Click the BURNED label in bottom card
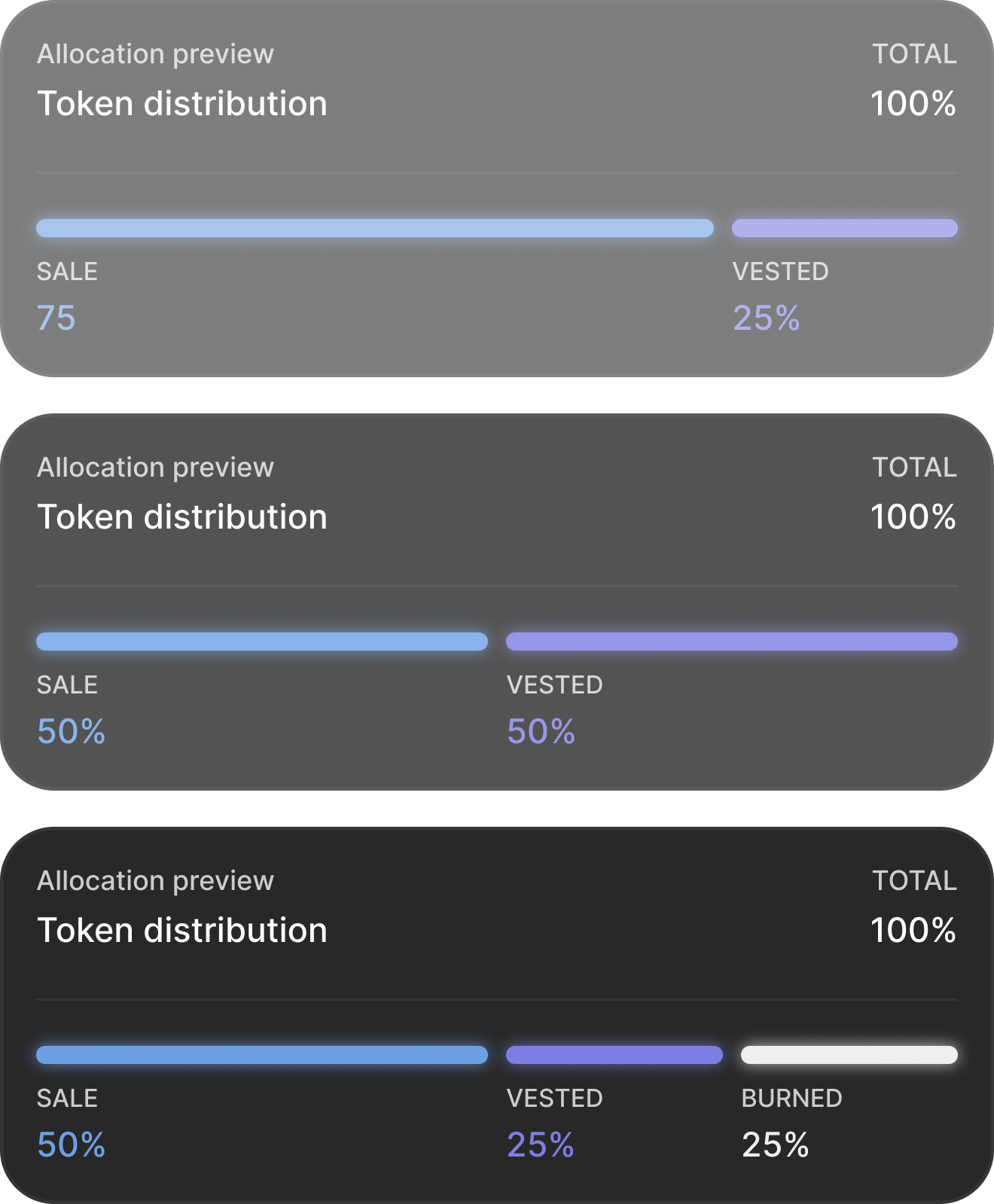The height and width of the screenshot is (1204, 994). coord(791,1099)
